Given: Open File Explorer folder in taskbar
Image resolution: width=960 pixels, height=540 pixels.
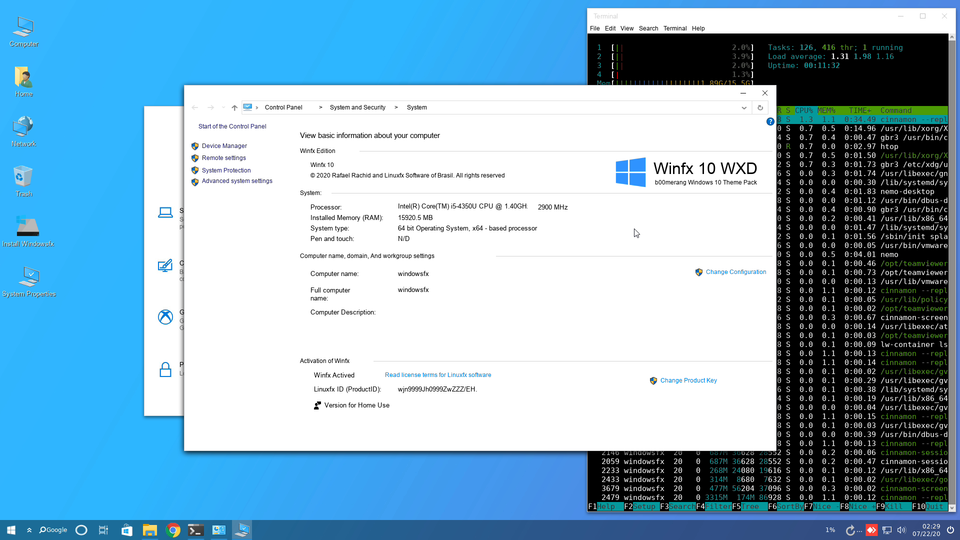Looking at the screenshot, I should [x=150, y=530].
